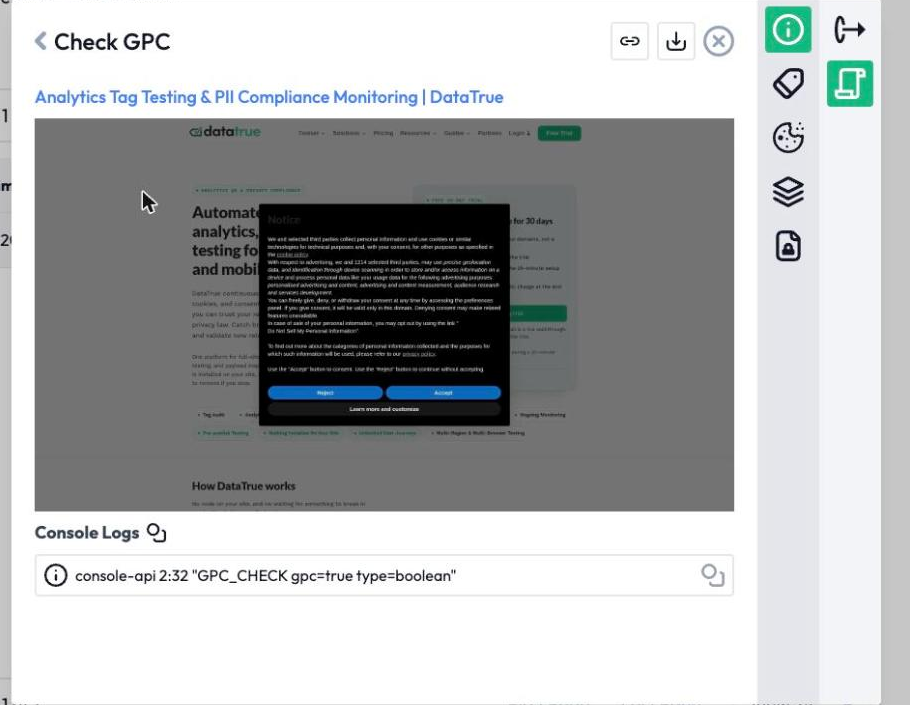Click the Check GPC title text
The image size is (910, 705).
pyautogui.click(x=112, y=42)
